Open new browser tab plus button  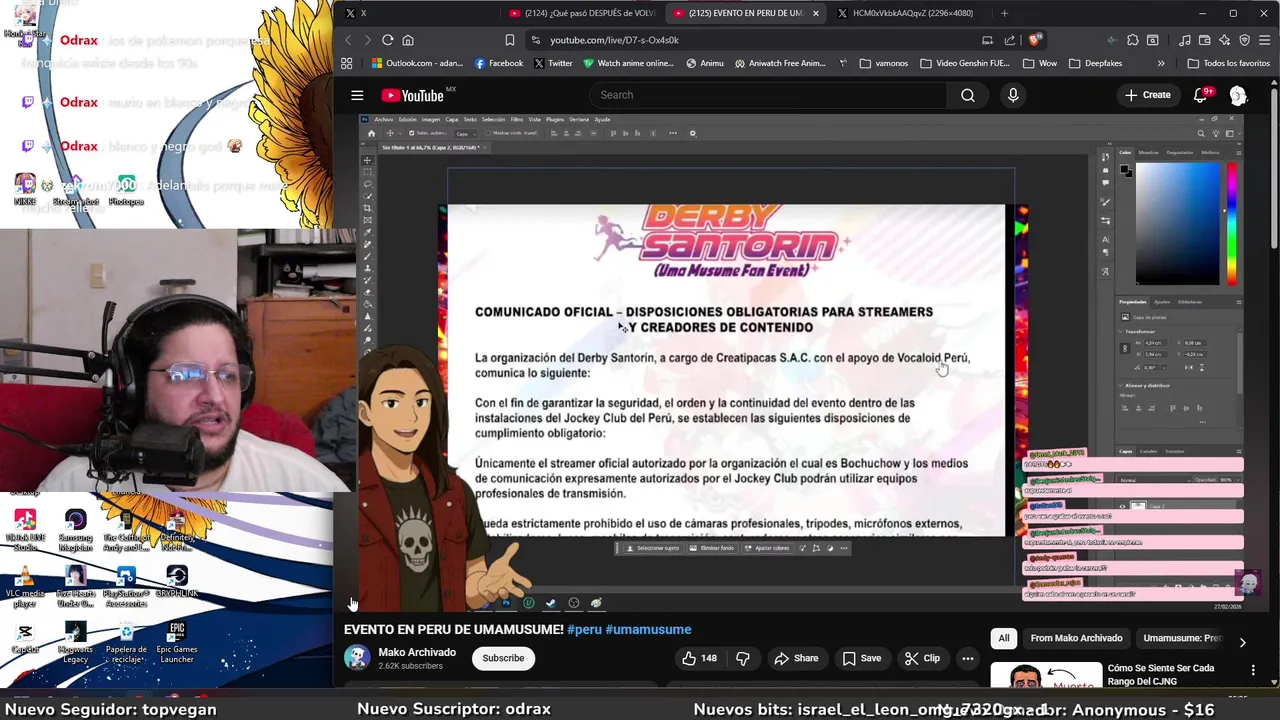click(1004, 13)
